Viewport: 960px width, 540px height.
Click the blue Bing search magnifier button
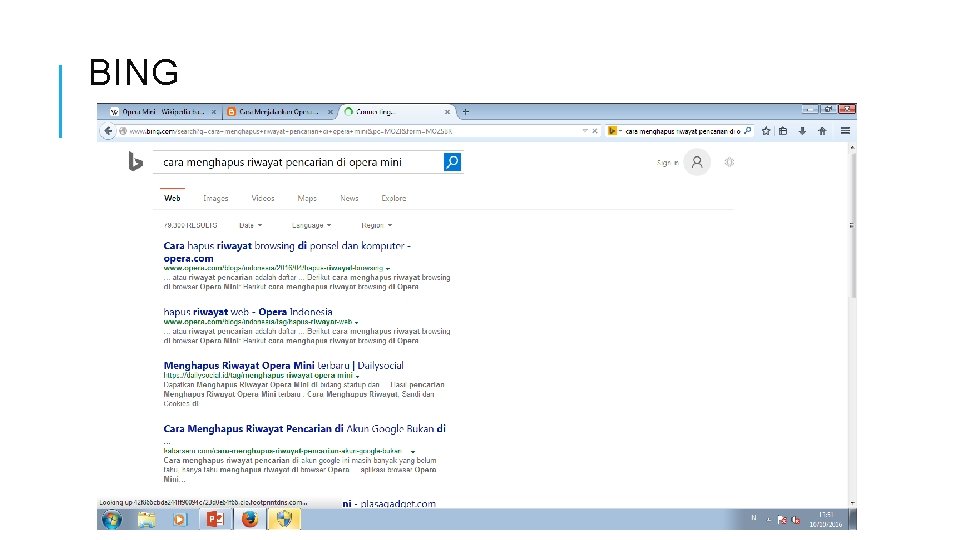[x=452, y=162]
